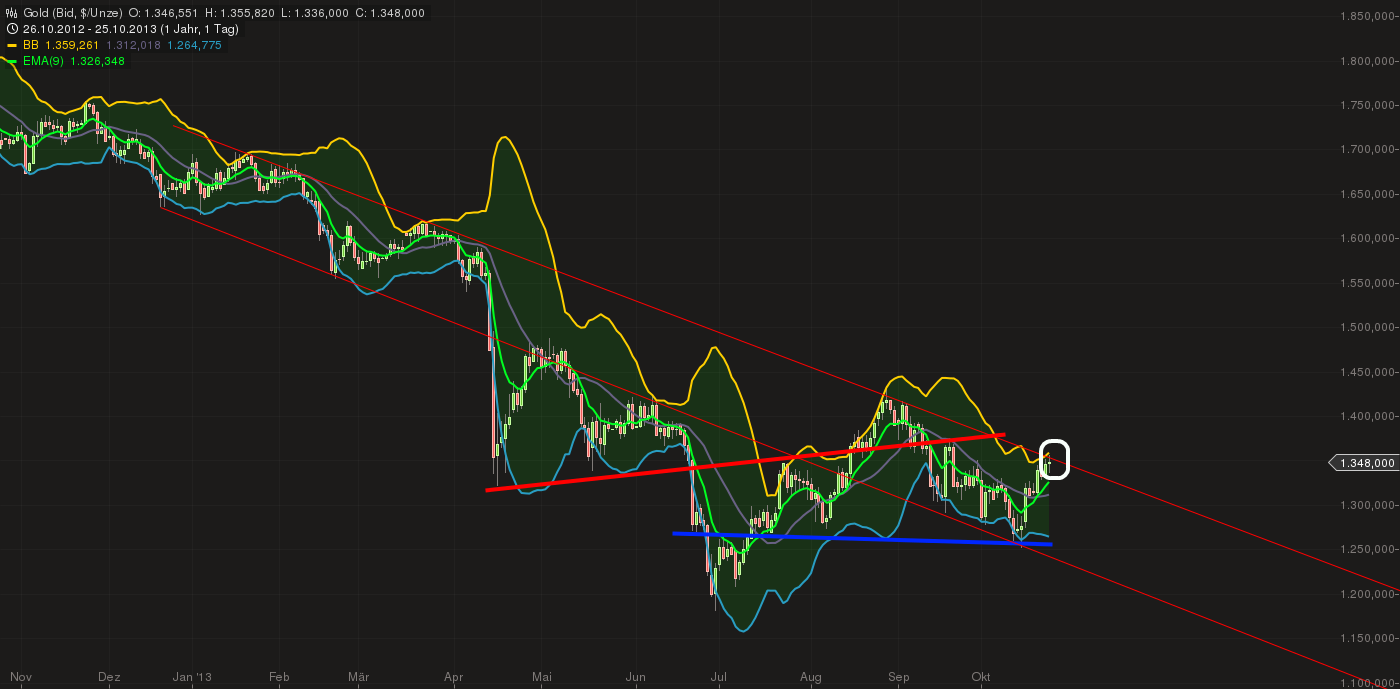Click the 'Mai' month label on time axis
This screenshot has height=689, width=1400.
(542, 677)
